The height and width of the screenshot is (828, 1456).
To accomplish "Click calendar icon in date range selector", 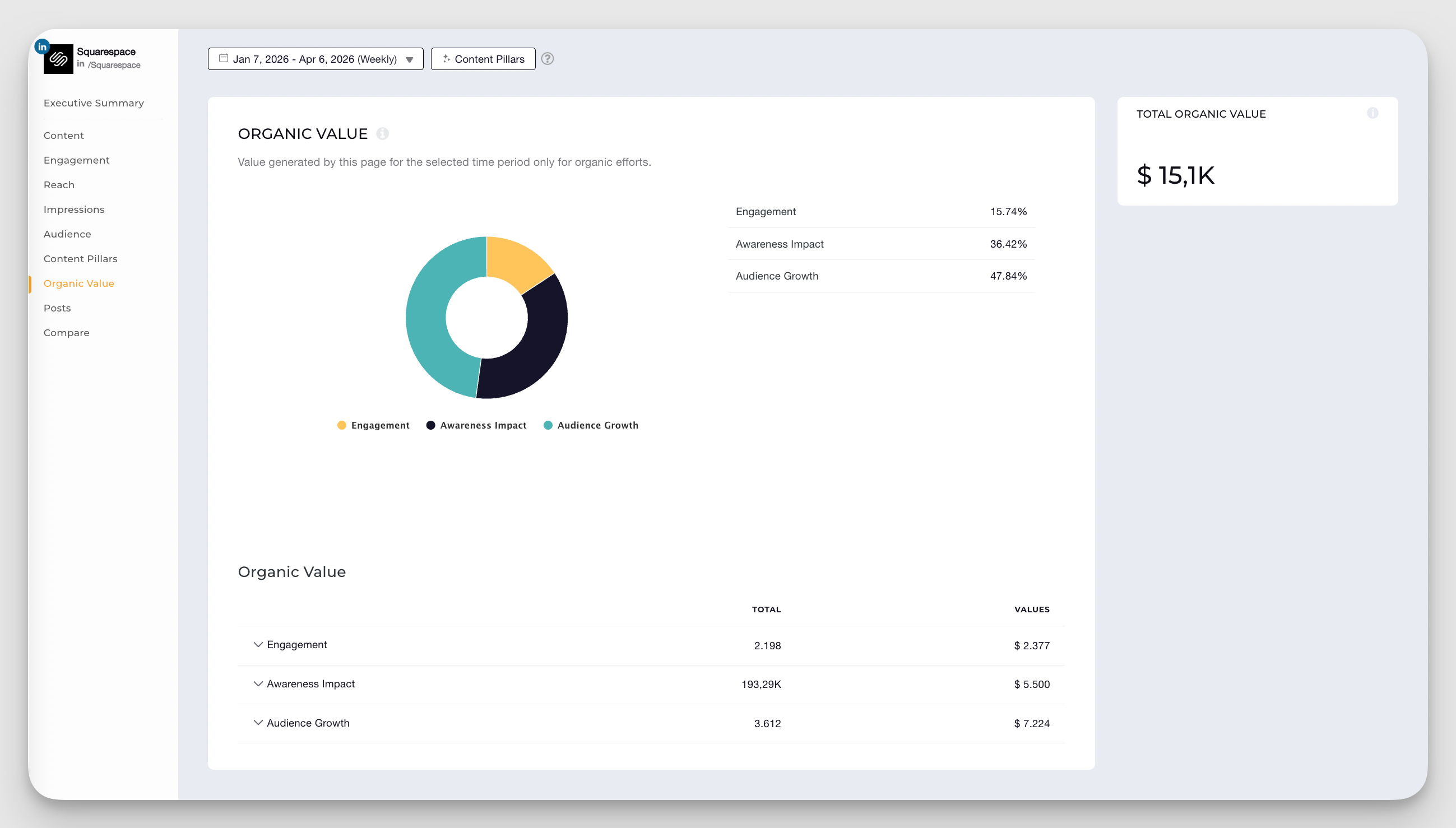I will (x=224, y=58).
